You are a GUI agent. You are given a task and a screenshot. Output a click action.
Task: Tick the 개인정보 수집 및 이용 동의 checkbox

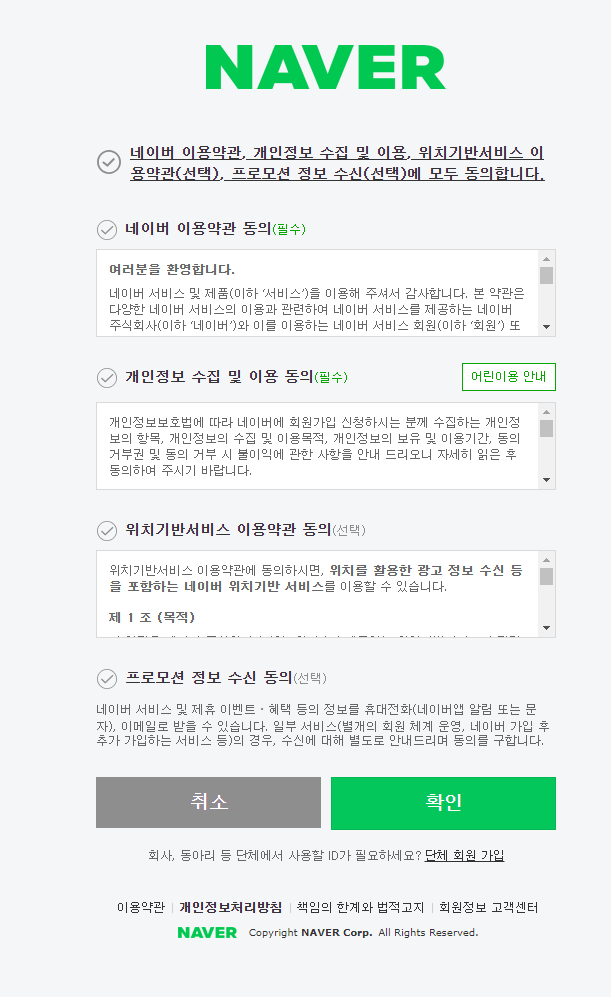pos(107,377)
